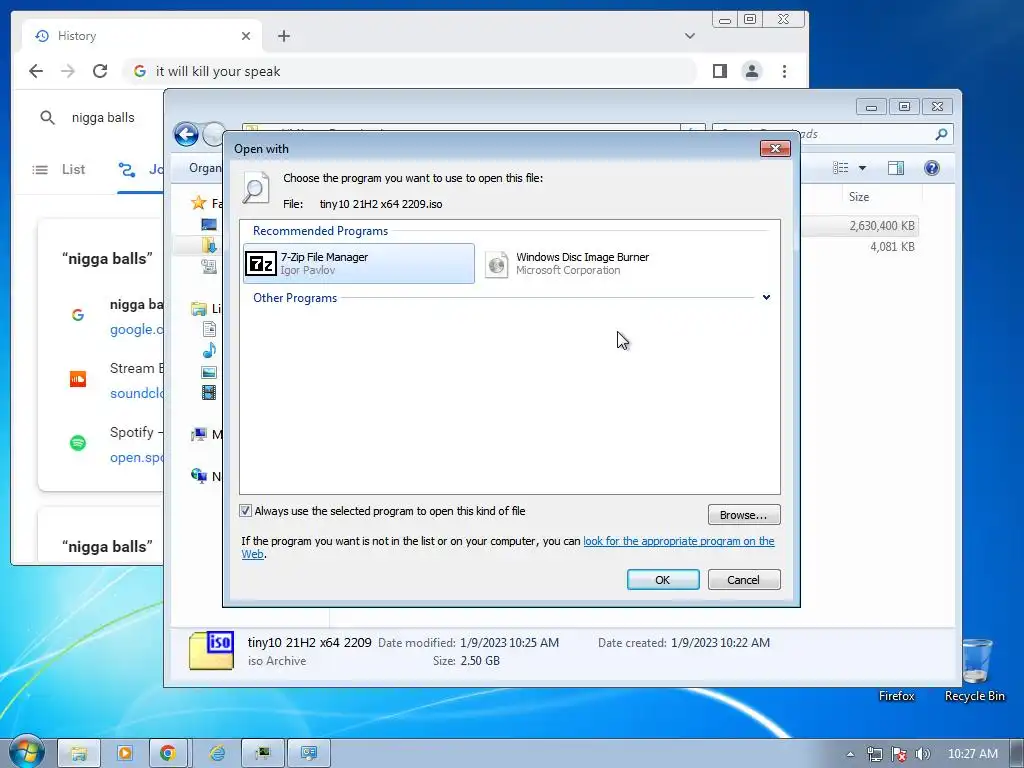
Task: Select Computer icon in navigation pane
Action: tap(199, 434)
